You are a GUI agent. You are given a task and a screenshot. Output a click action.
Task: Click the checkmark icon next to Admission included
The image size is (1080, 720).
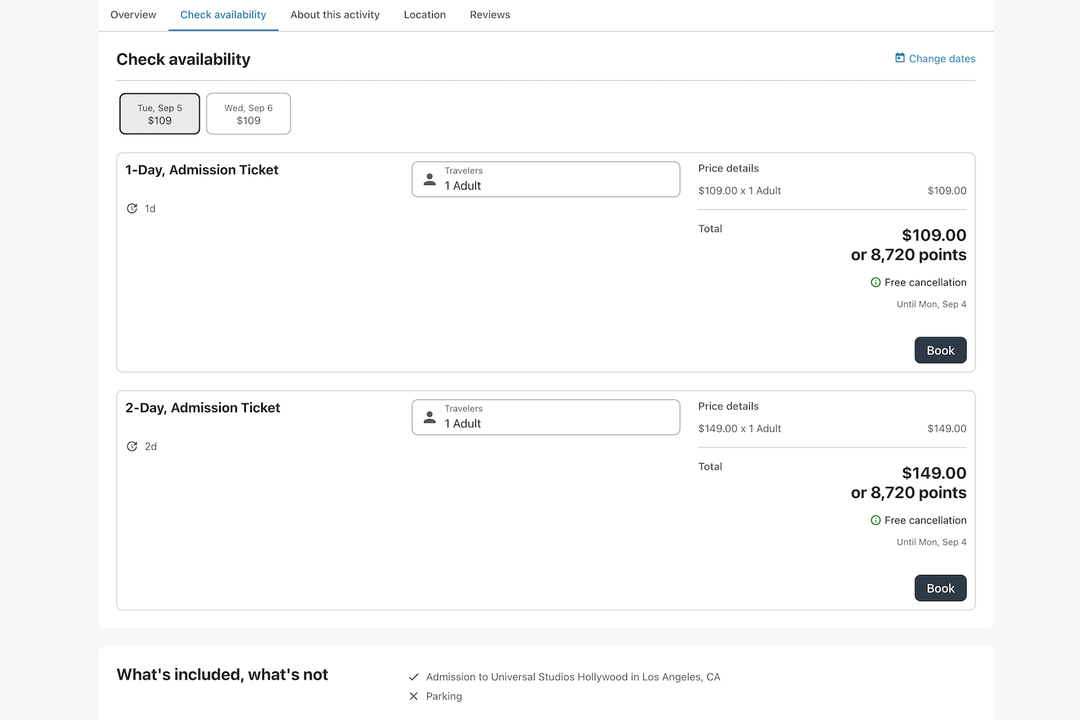tap(414, 677)
